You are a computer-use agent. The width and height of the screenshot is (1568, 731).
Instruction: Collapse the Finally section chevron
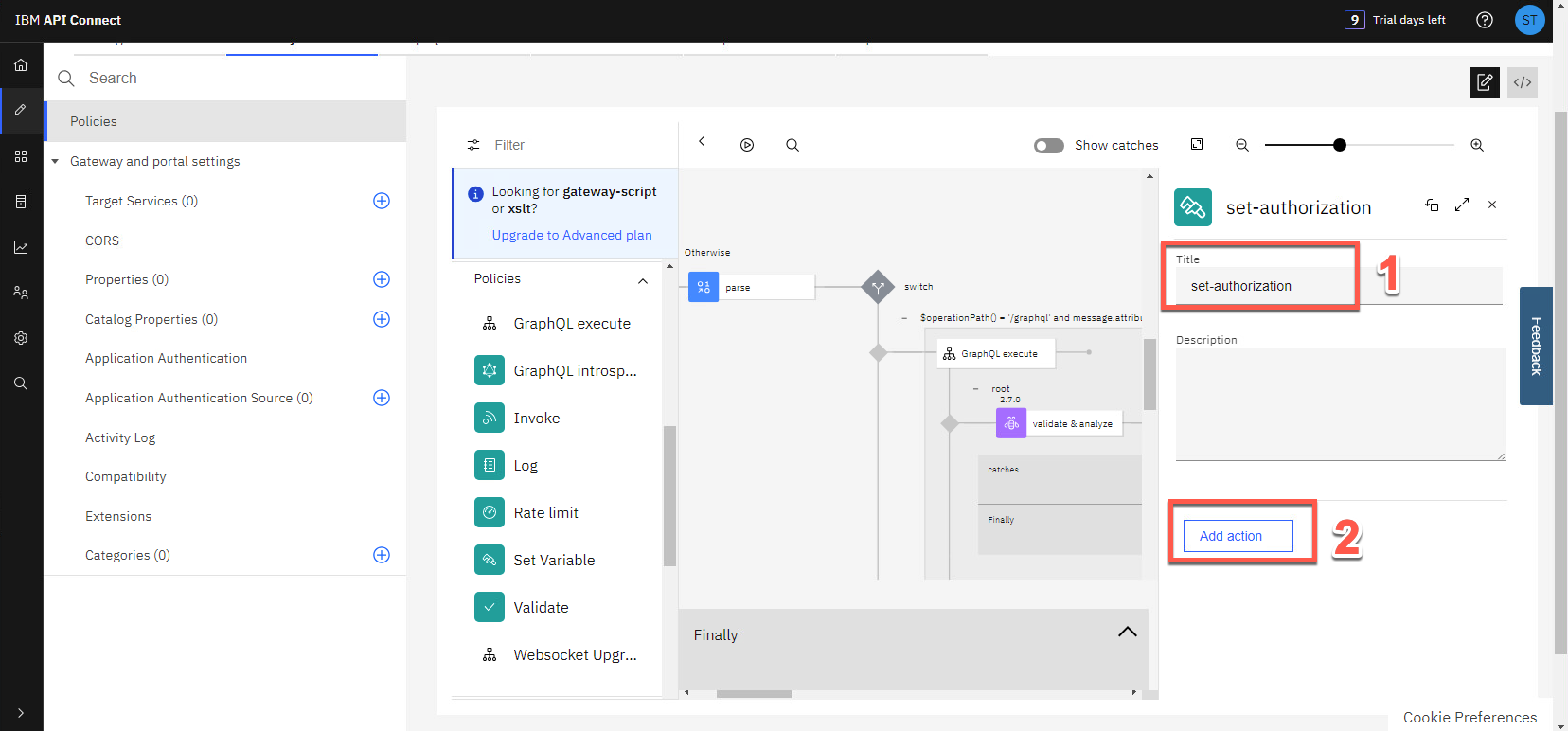coord(1127,633)
